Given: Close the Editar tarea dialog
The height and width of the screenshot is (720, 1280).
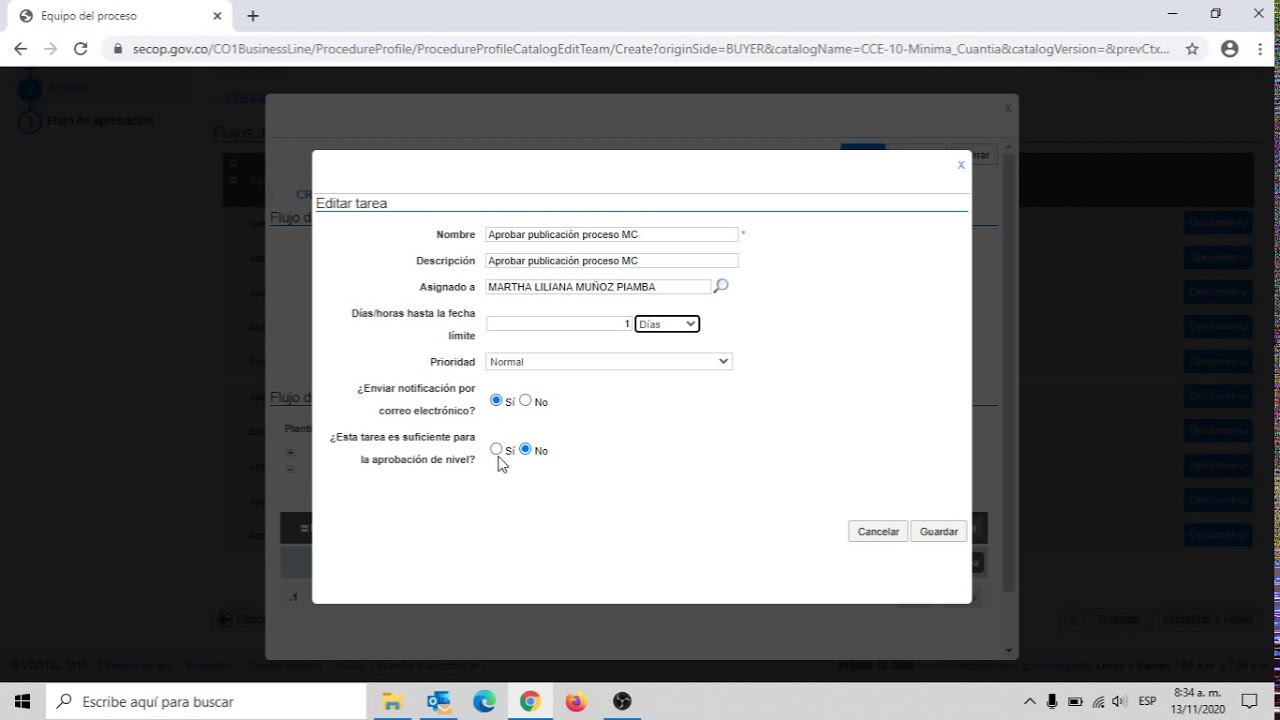Looking at the screenshot, I should point(961,165).
